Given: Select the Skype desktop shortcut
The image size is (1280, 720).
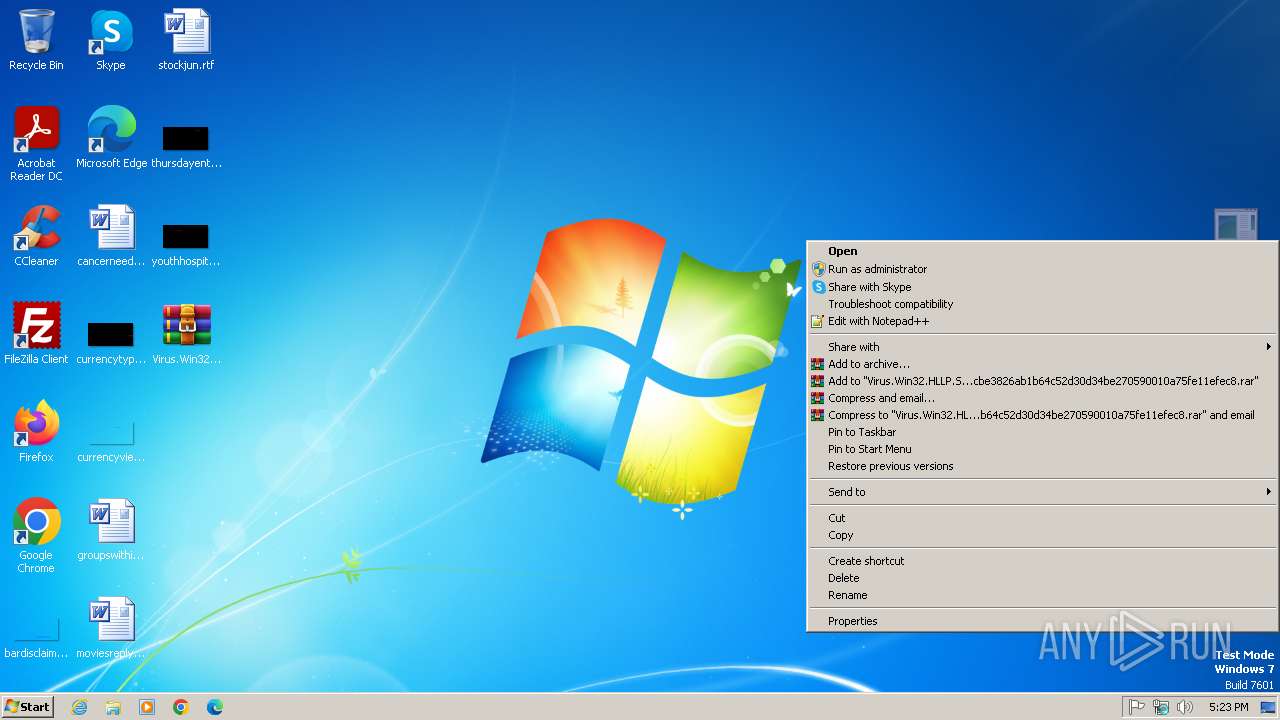Looking at the screenshot, I should pyautogui.click(x=110, y=40).
